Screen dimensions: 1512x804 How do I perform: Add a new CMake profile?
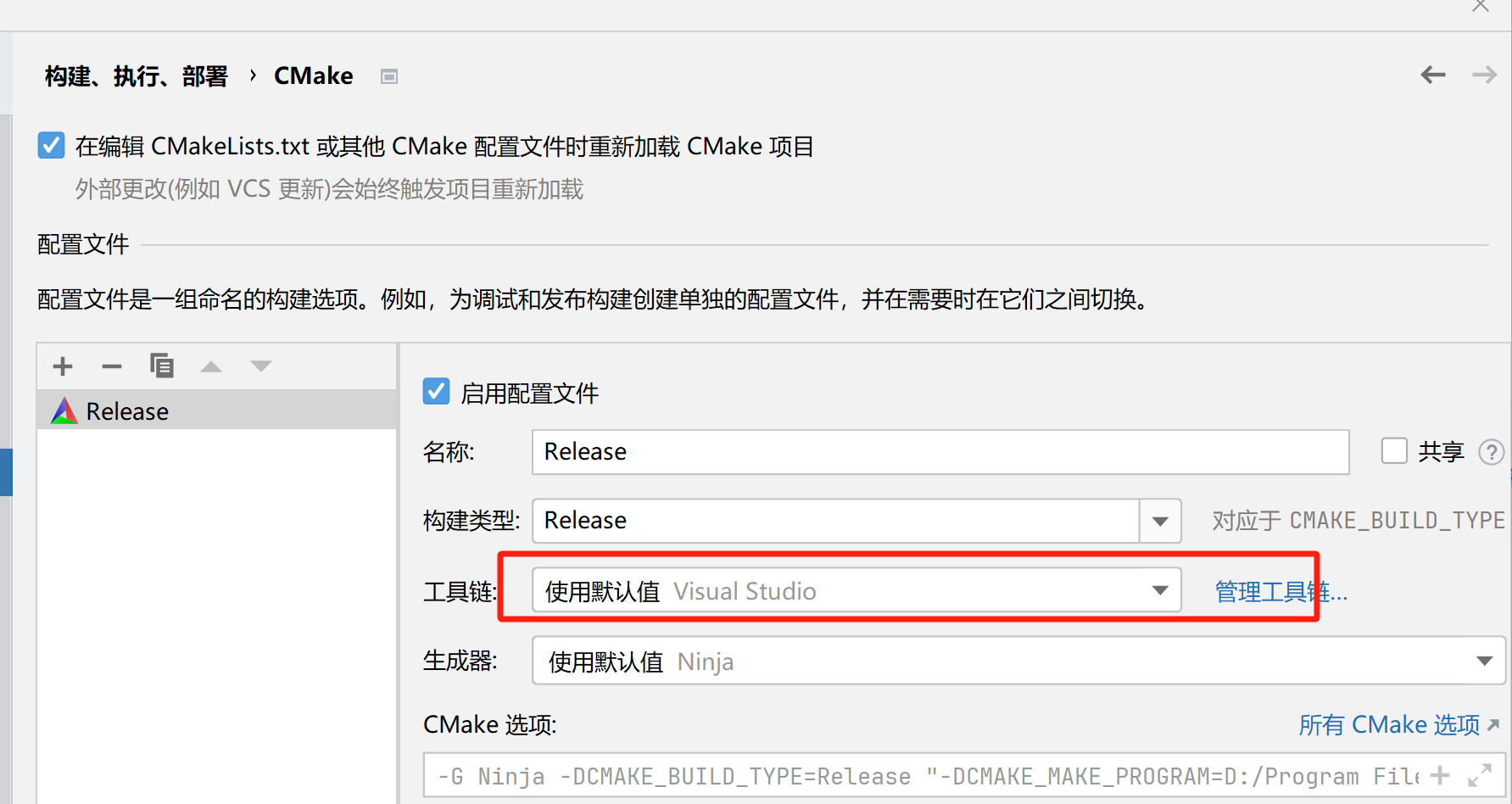63,366
